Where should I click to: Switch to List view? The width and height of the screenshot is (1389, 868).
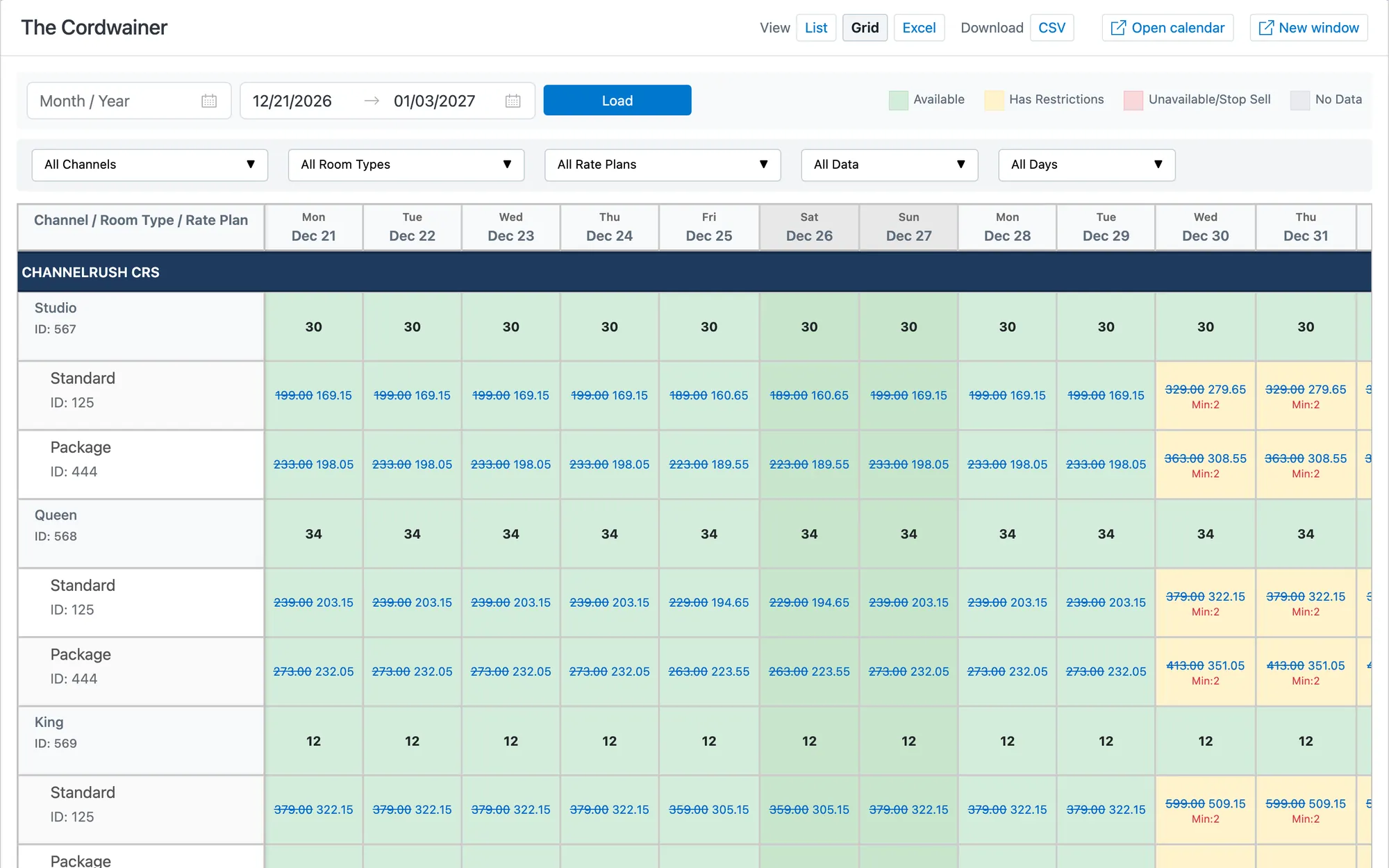coord(816,28)
